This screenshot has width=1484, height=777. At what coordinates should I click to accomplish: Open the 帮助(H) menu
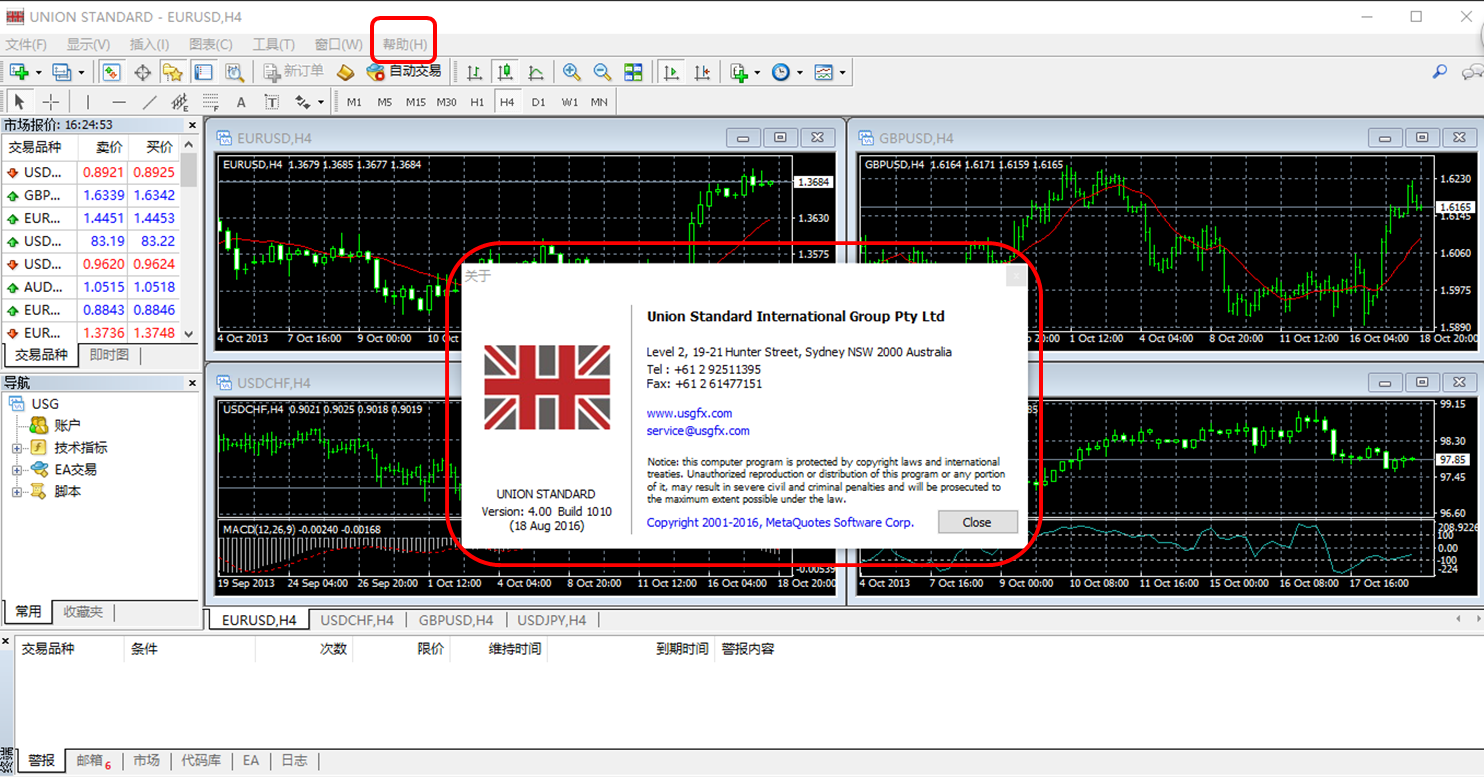tap(404, 44)
